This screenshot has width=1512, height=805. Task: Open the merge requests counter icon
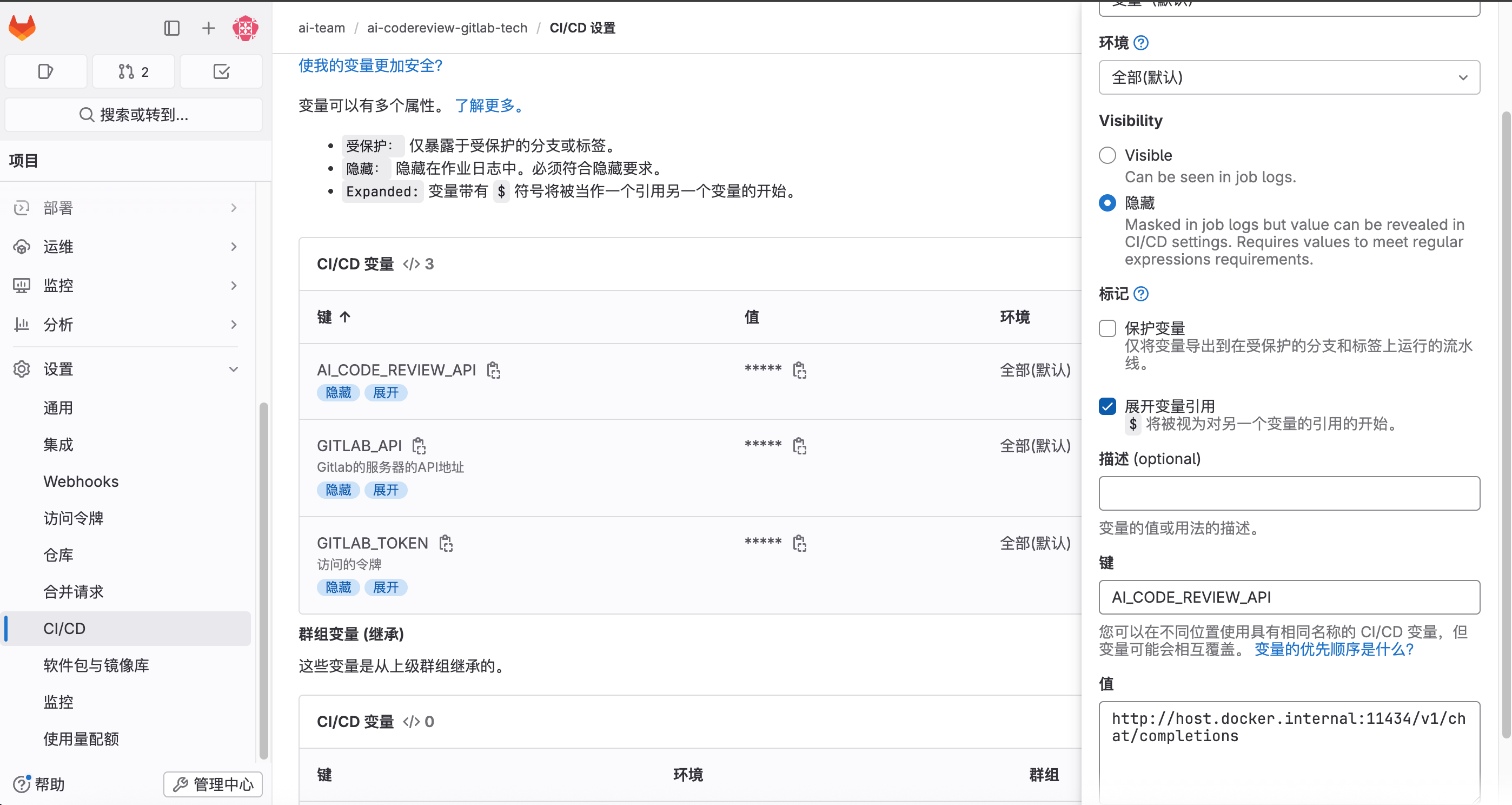click(x=133, y=71)
